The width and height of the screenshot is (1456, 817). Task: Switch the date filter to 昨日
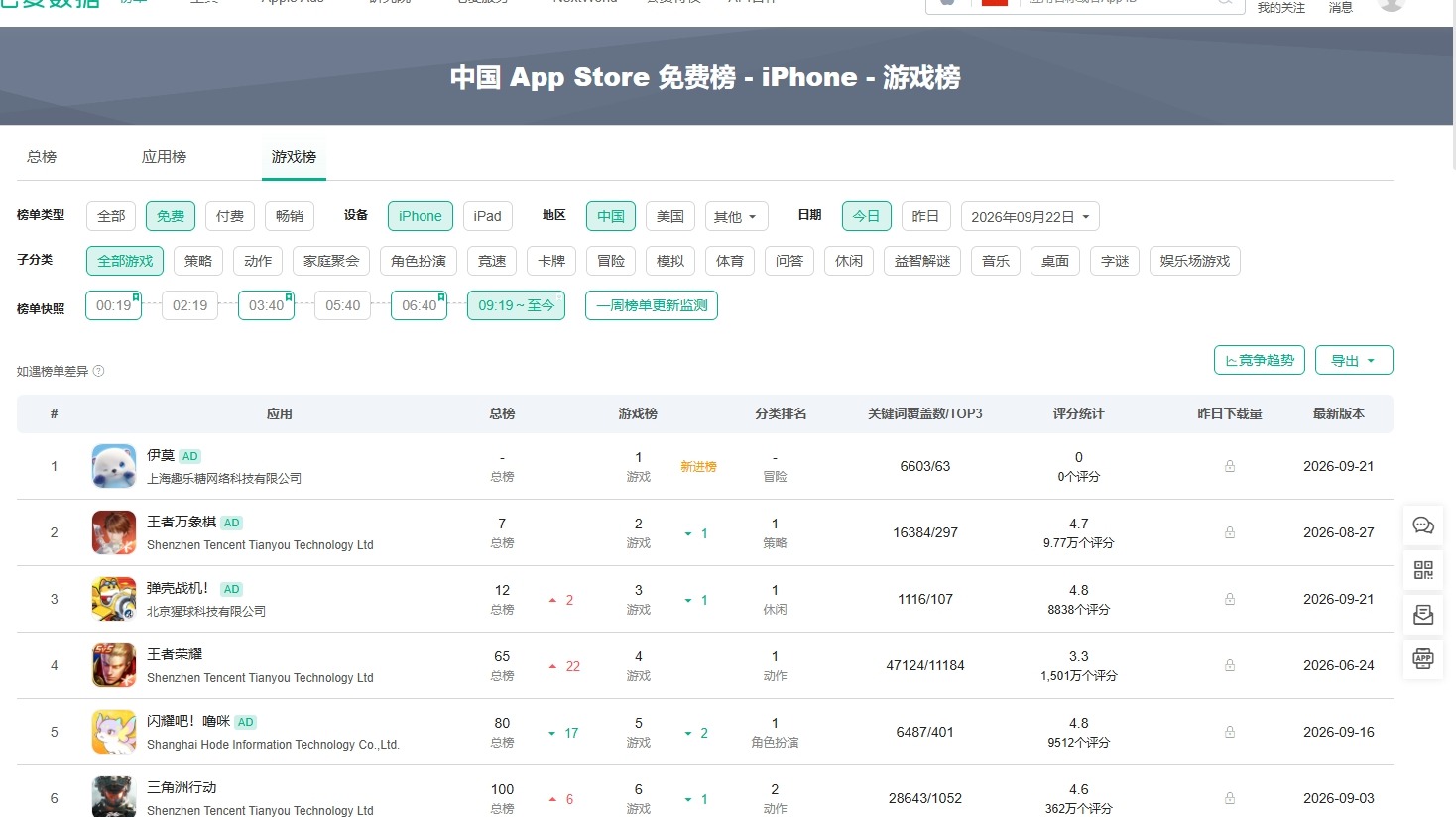[x=925, y=216]
